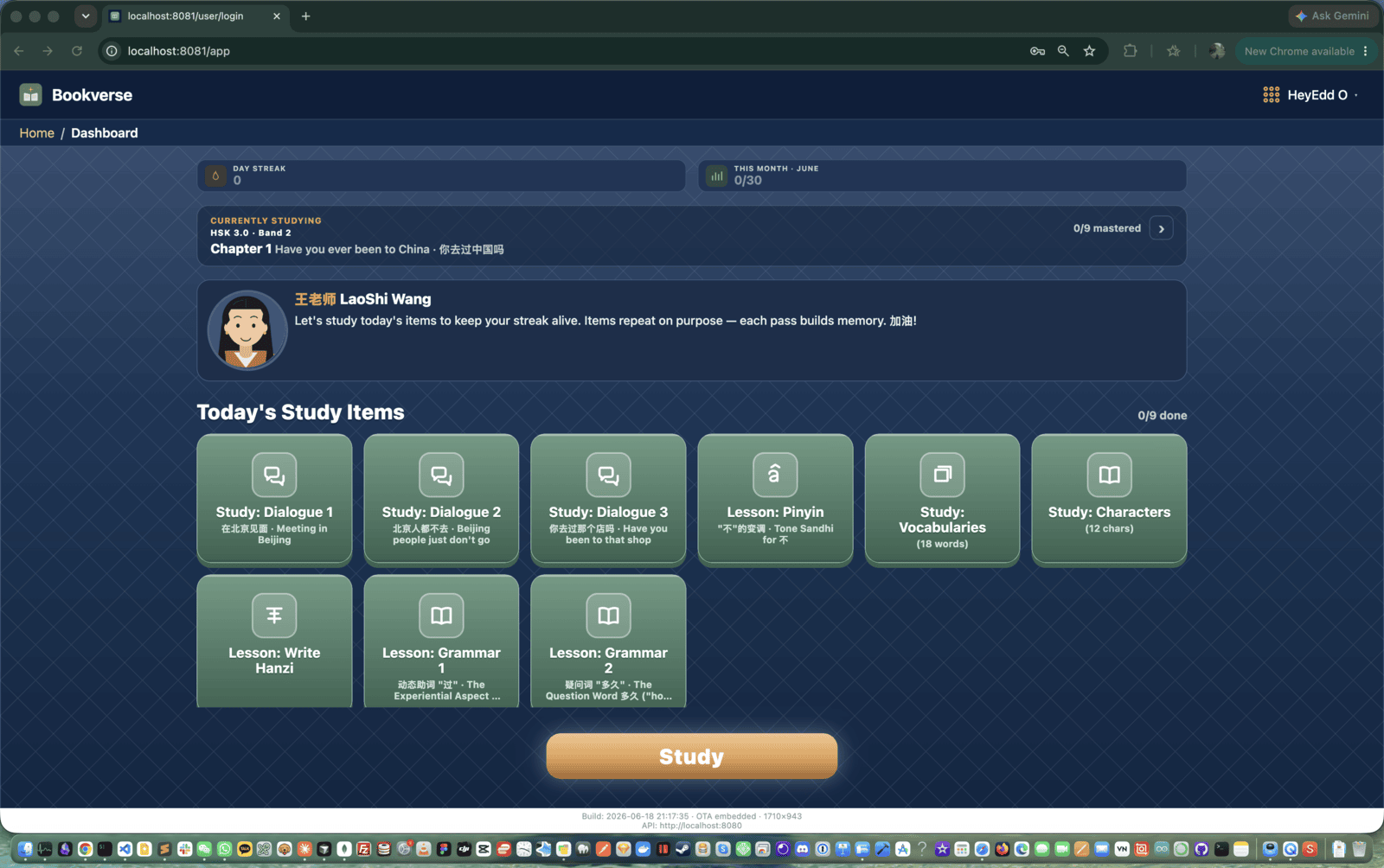Go to Home via the breadcrumb
Screen dimensions: 1384x868
point(36,133)
